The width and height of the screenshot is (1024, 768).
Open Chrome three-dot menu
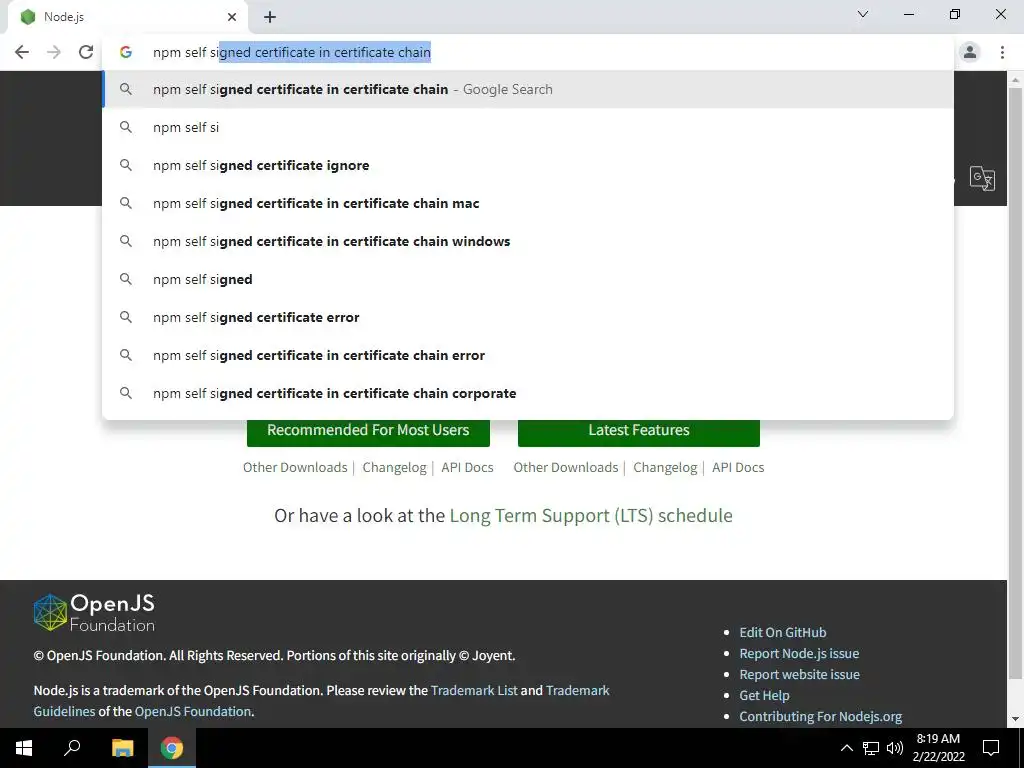1002,52
